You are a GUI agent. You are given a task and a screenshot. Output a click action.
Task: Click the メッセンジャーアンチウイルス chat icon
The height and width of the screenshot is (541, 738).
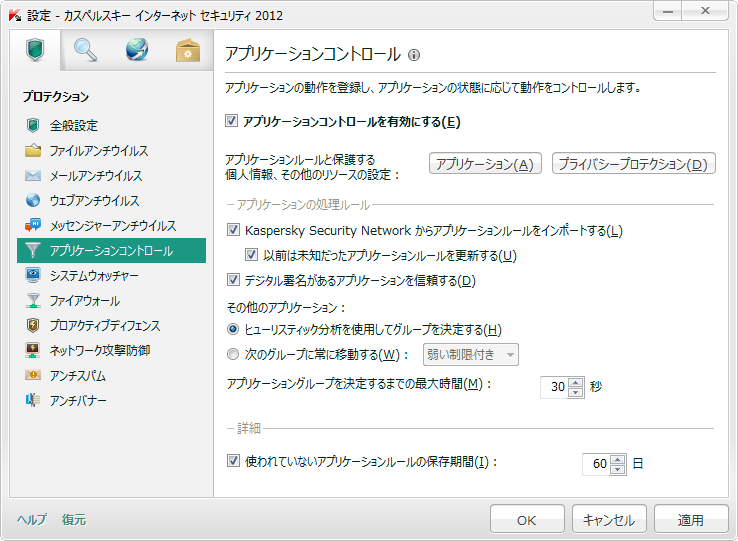[32, 225]
